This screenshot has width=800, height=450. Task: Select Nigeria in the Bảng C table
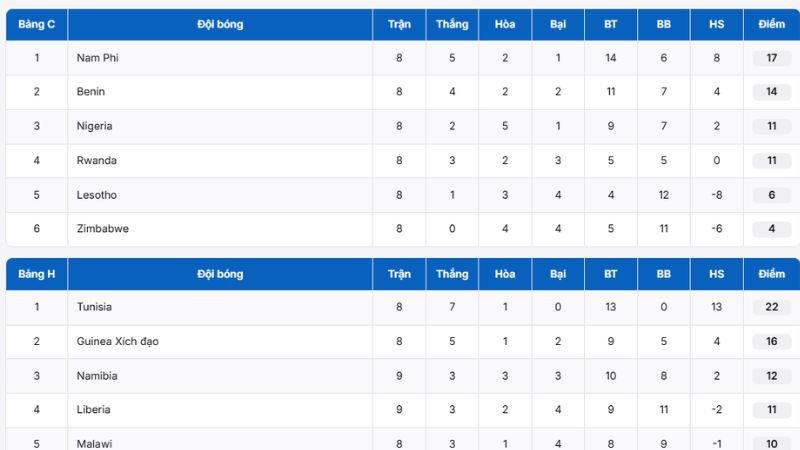(x=94, y=126)
